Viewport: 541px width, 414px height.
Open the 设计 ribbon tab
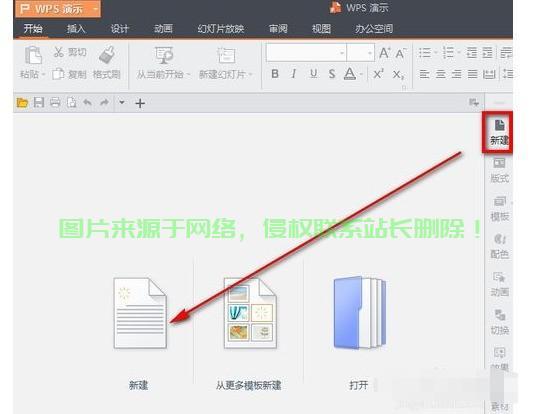pos(119,28)
